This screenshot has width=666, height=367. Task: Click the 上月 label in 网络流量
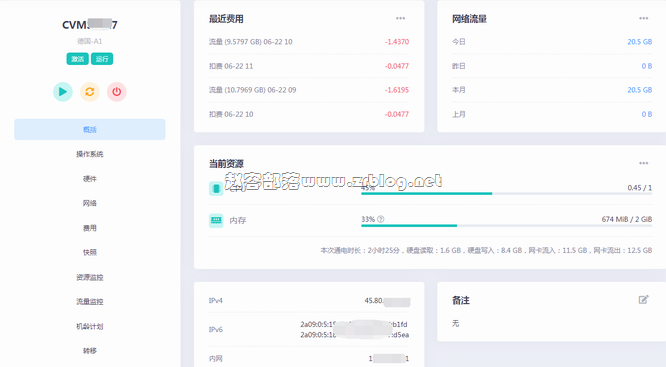coord(459,114)
